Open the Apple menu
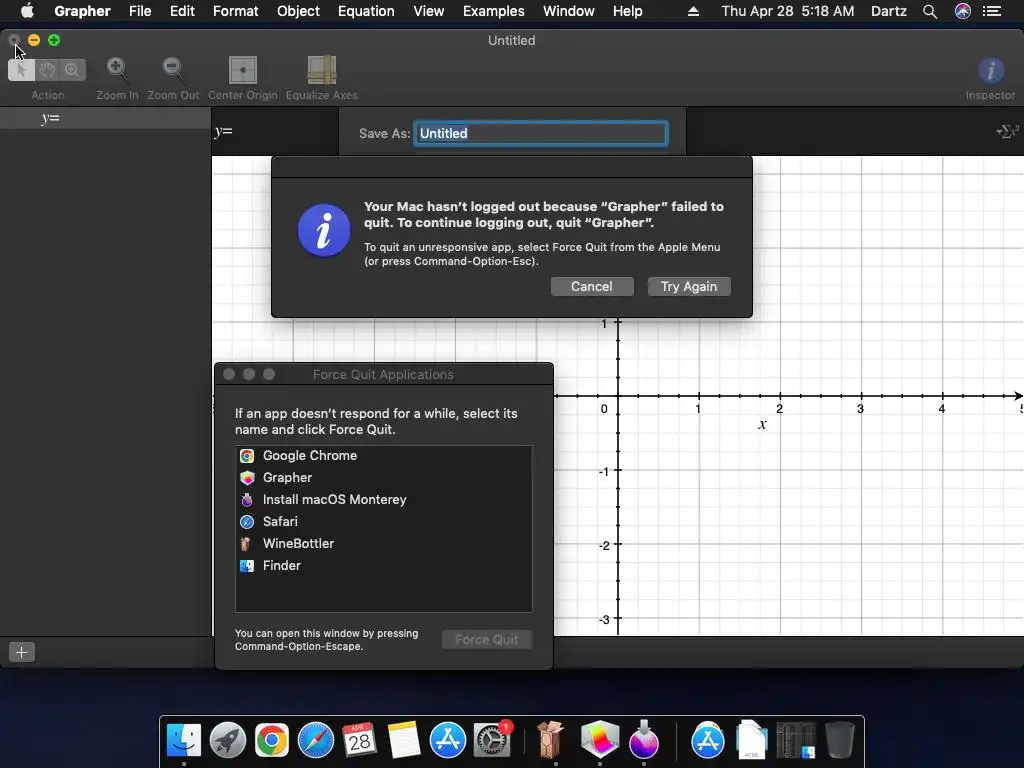1024x768 pixels. tap(27, 11)
